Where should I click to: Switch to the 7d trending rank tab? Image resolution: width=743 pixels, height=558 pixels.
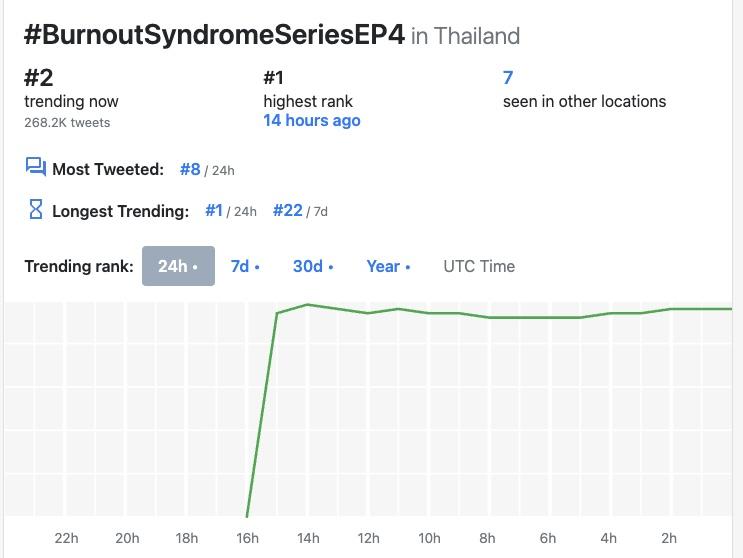click(245, 266)
